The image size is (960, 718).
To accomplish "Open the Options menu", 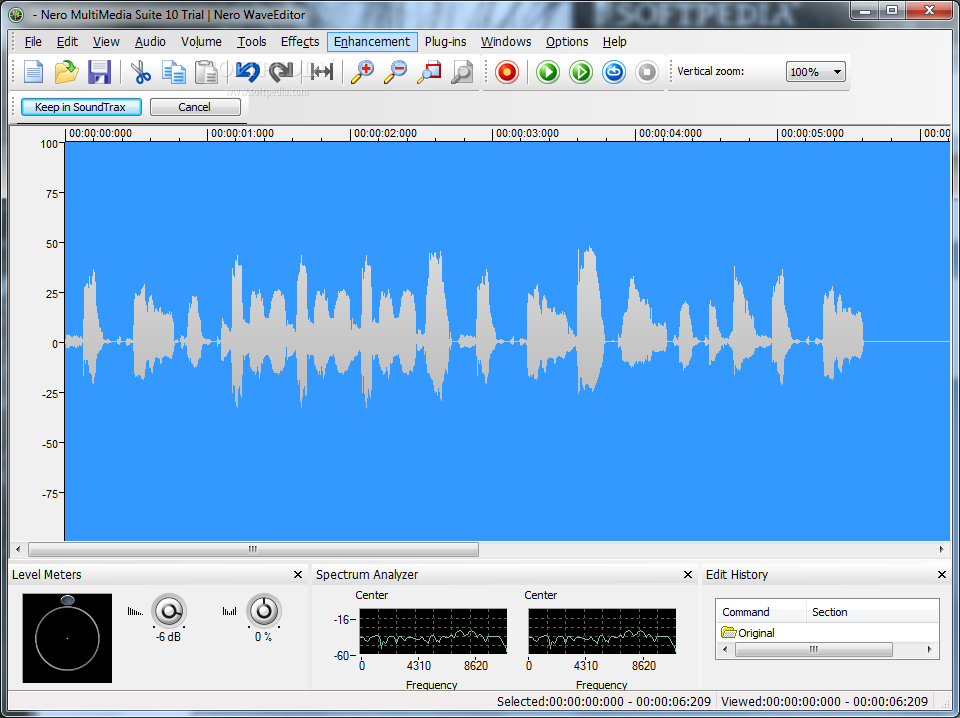I will [x=567, y=42].
